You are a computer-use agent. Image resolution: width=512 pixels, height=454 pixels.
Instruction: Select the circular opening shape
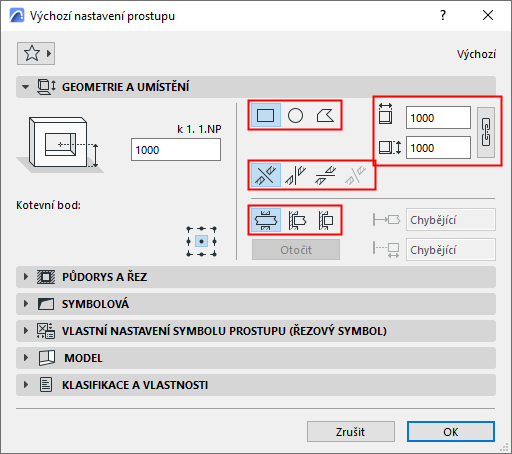[x=295, y=115]
